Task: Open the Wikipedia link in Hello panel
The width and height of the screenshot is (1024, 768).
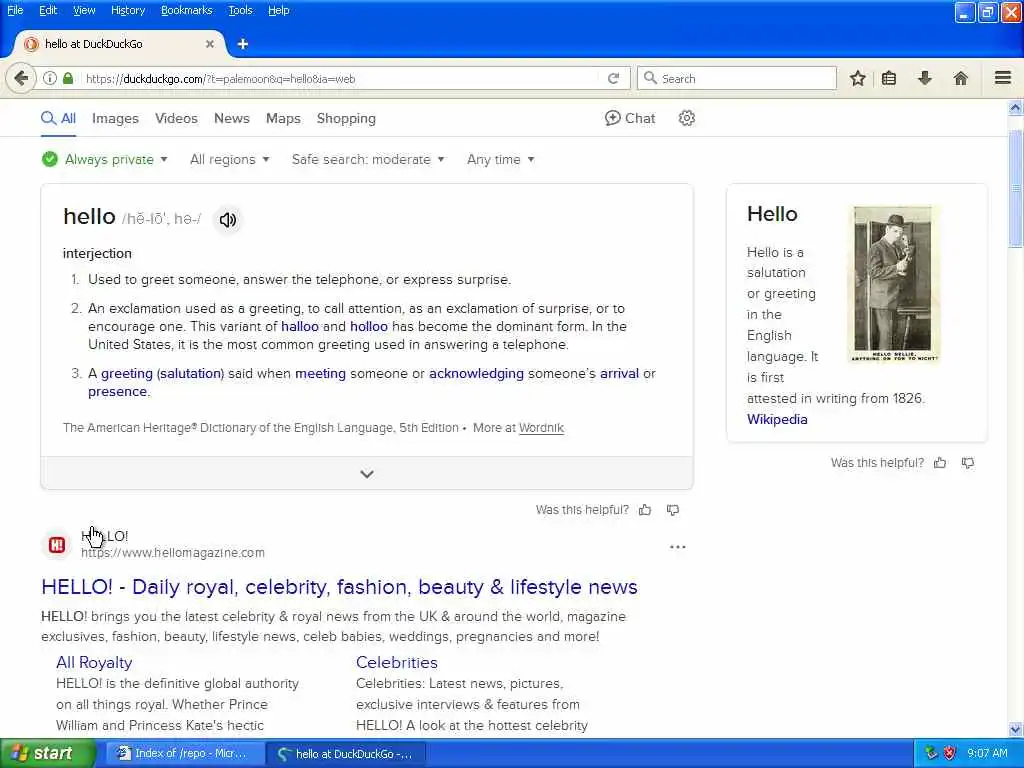Action: (x=777, y=419)
